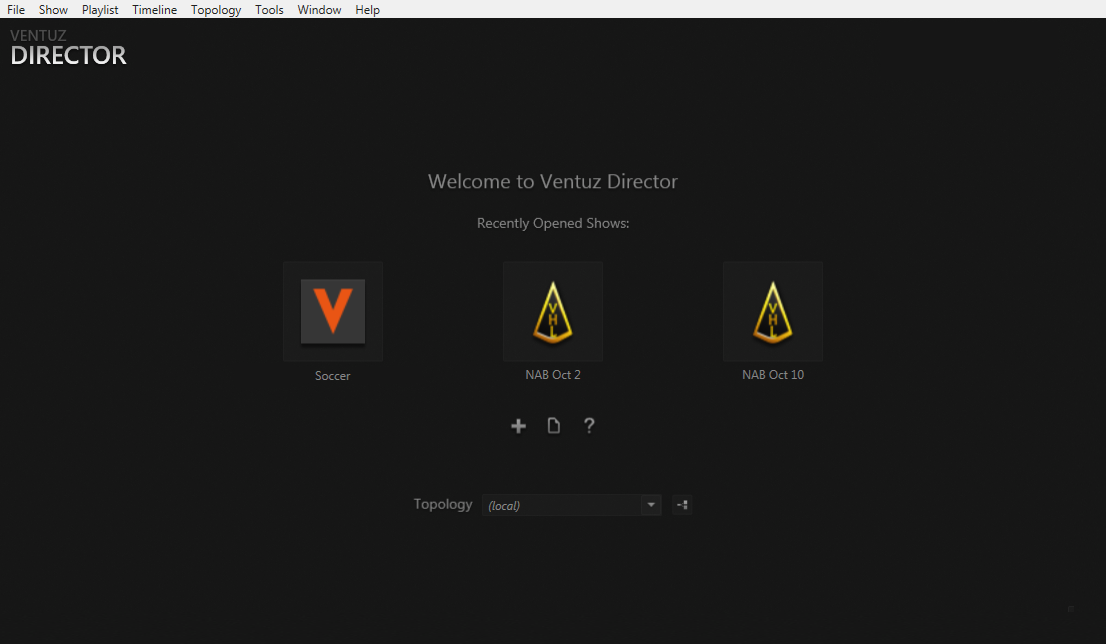Click the Soccer show name label
Viewport: 1106px width, 644px height.
point(333,376)
